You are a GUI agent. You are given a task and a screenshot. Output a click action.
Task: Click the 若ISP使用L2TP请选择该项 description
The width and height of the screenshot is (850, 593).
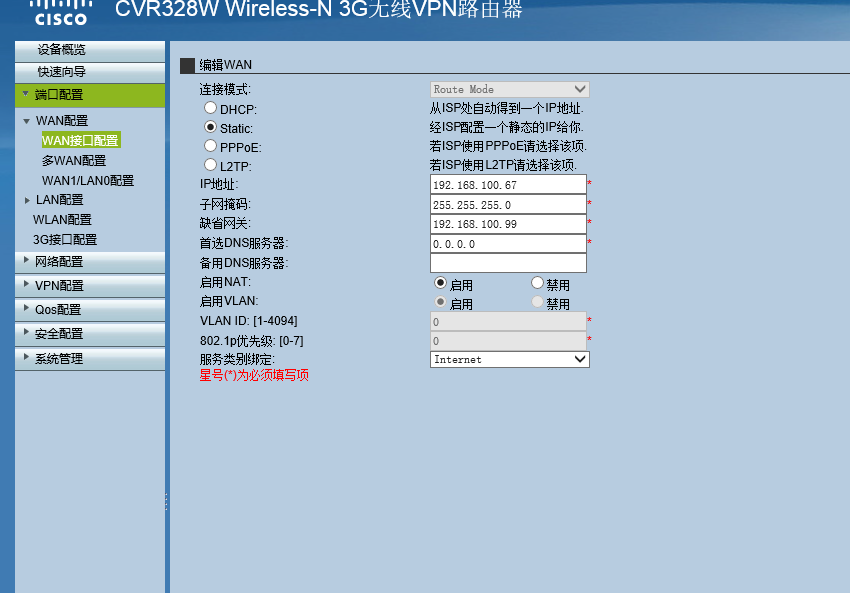[x=503, y=165]
